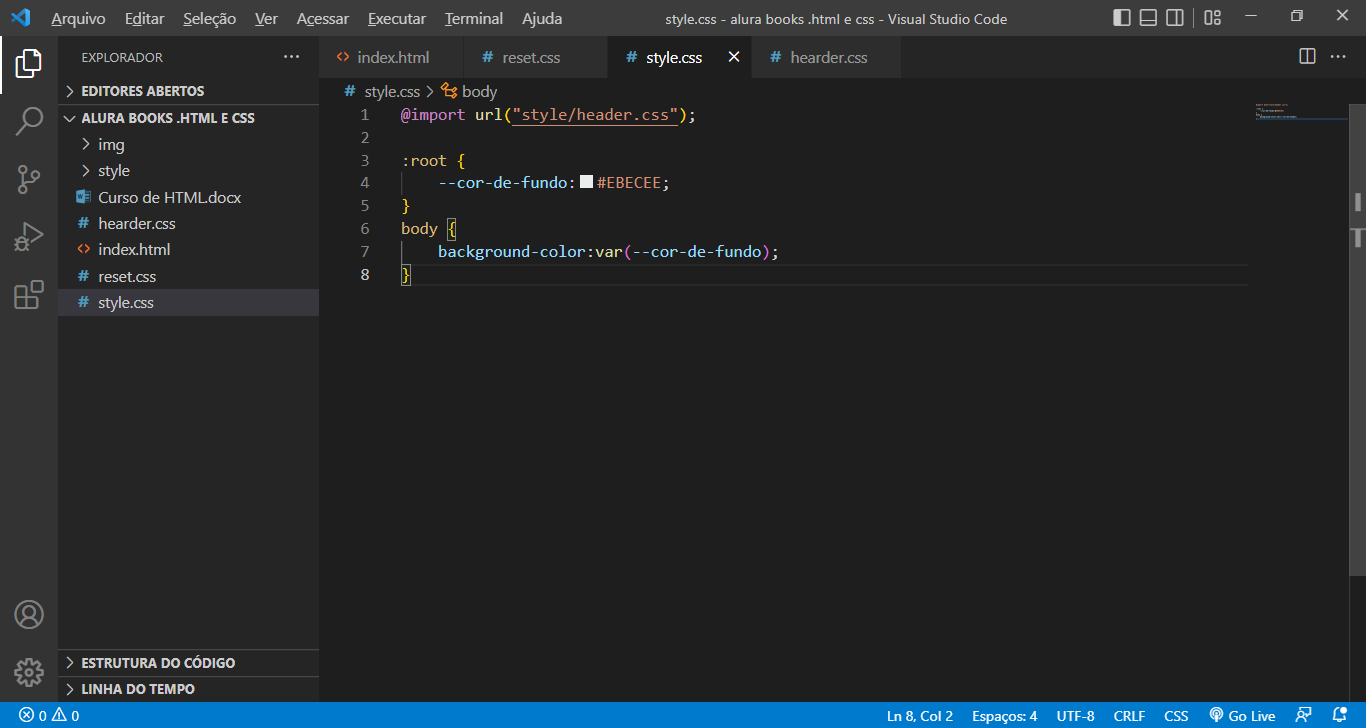The width and height of the screenshot is (1366, 728).
Task: Change the CSS language mode
Action: 1176,716
